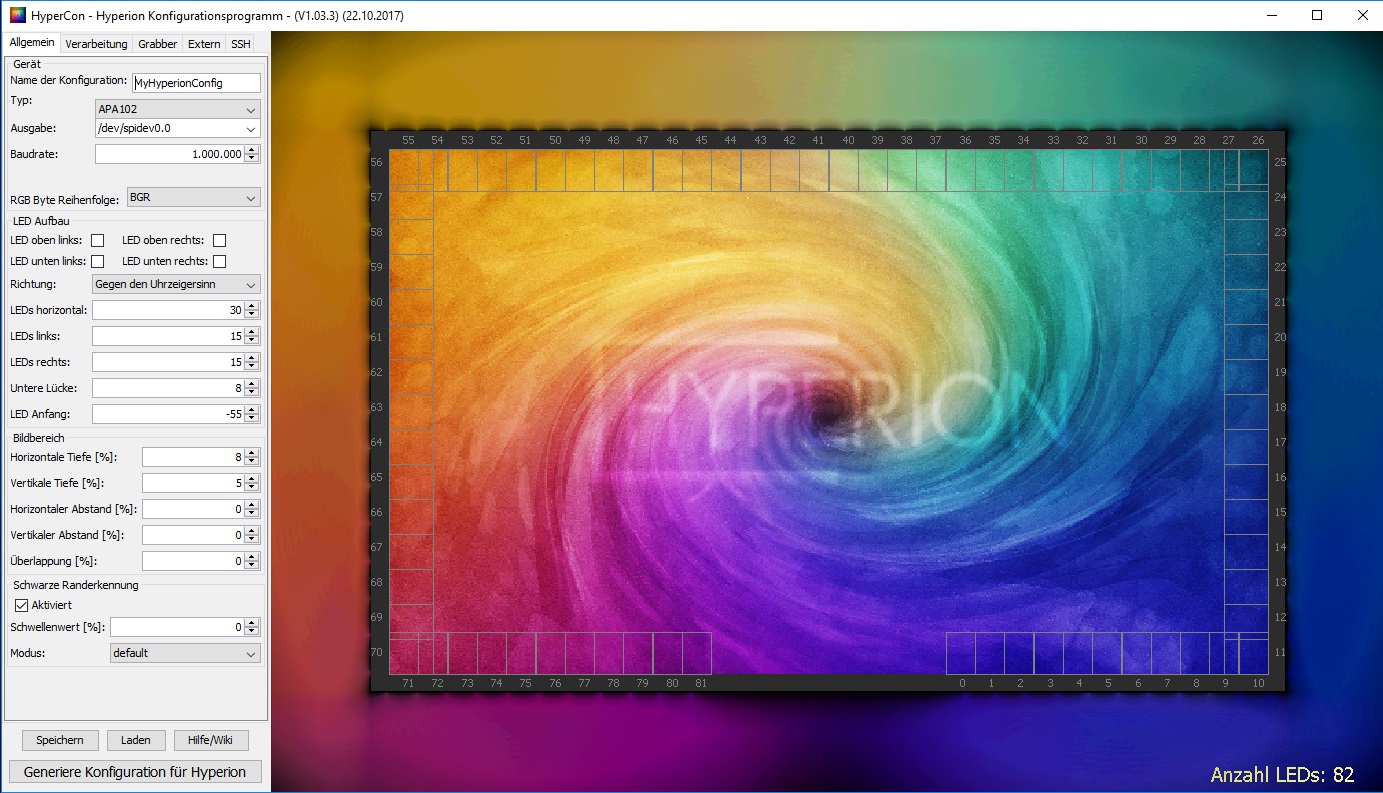The height and width of the screenshot is (793, 1383).
Task: Click the HyperCon app icon in title bar
Action: [x=17, y=15]
